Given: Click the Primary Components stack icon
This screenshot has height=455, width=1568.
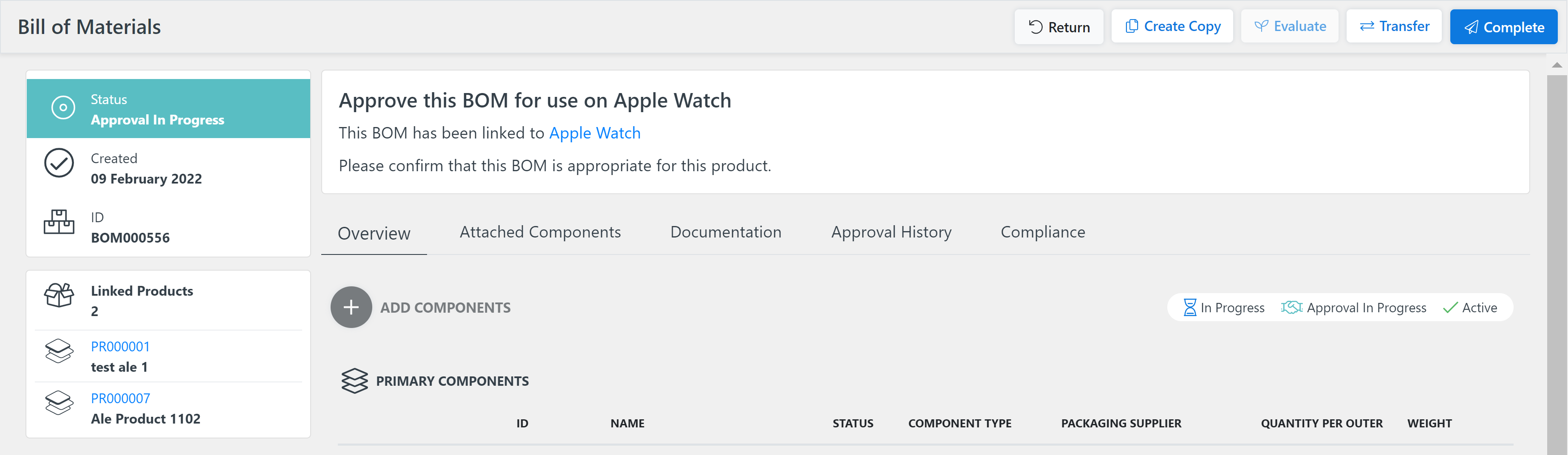Looking at the screenshot, I should point(355,381).
